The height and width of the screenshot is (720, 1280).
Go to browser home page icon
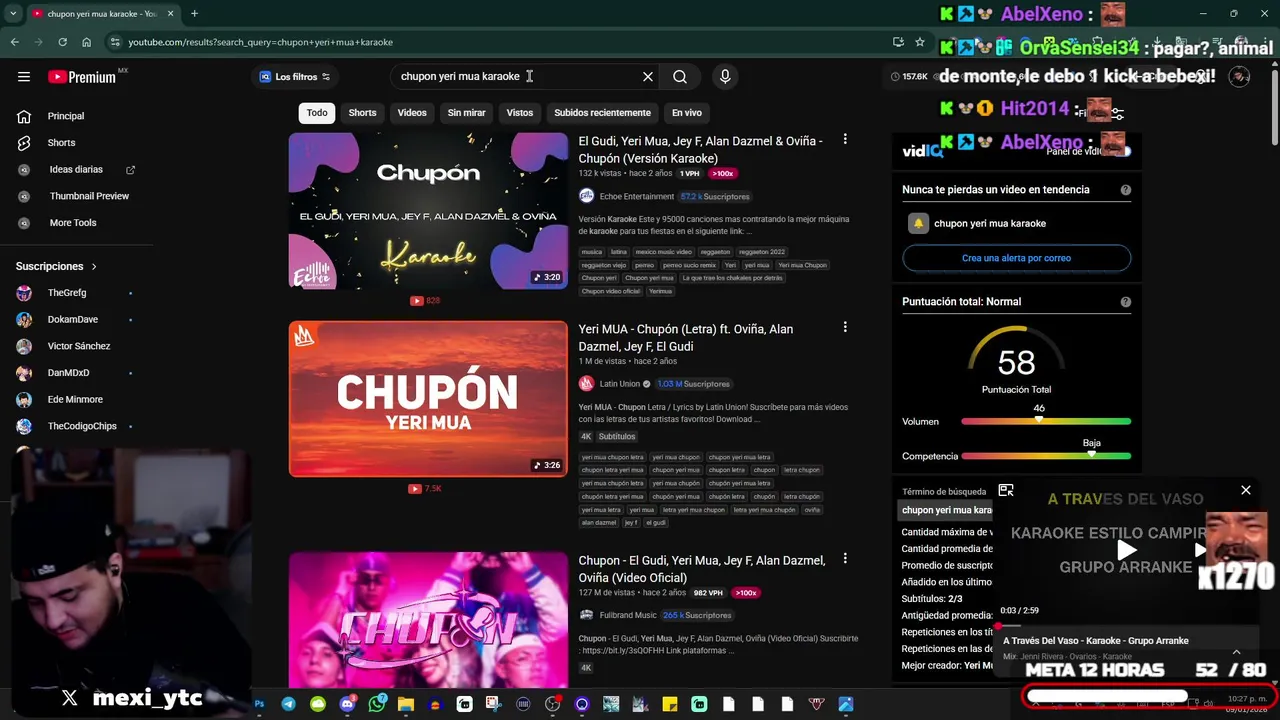pos(87,42)
